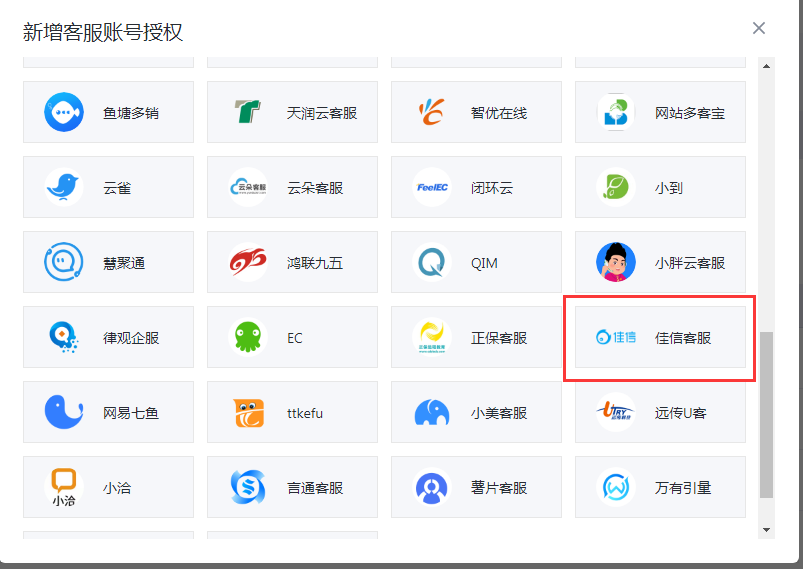Viewport: 803px width, 569px height.
Task: Choose the 薯片客服 purple headset icon
Action: [x=432, y=487]
